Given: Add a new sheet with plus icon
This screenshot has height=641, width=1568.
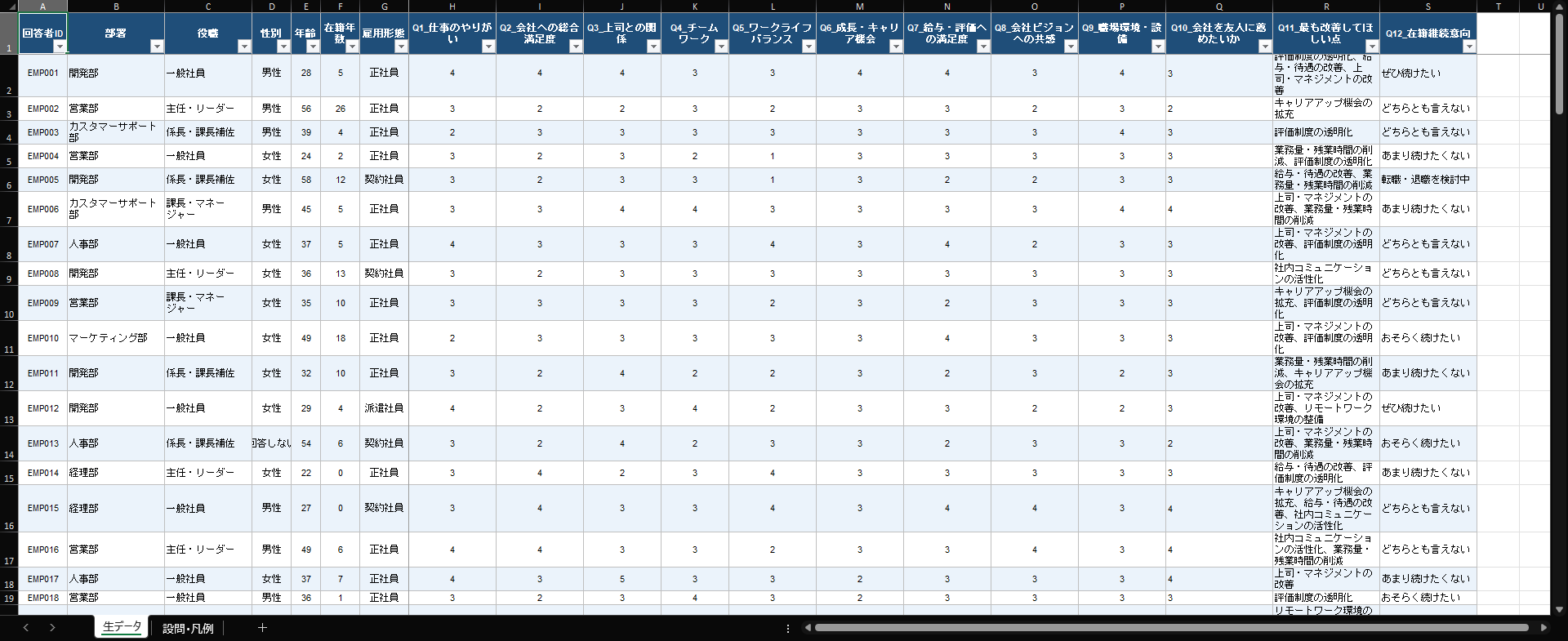Looking at the screenshot, I should point(262,628).
